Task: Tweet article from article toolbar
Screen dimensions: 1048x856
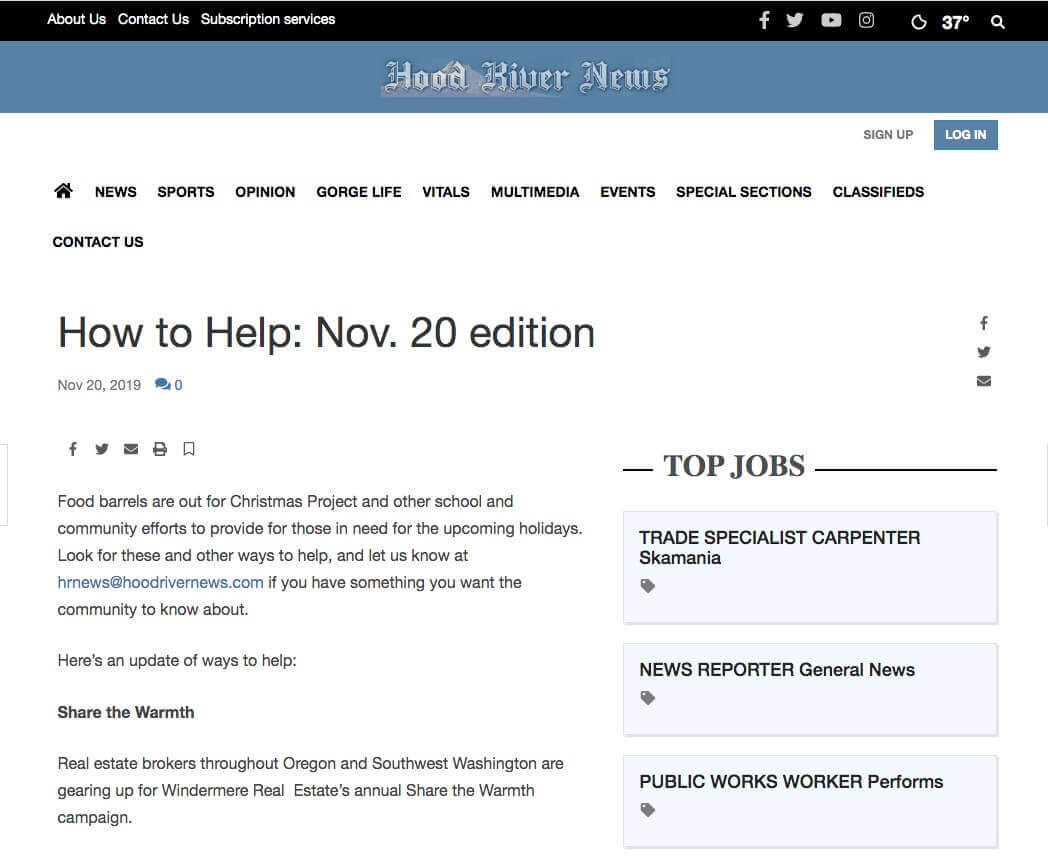Action: coord(102,449)
